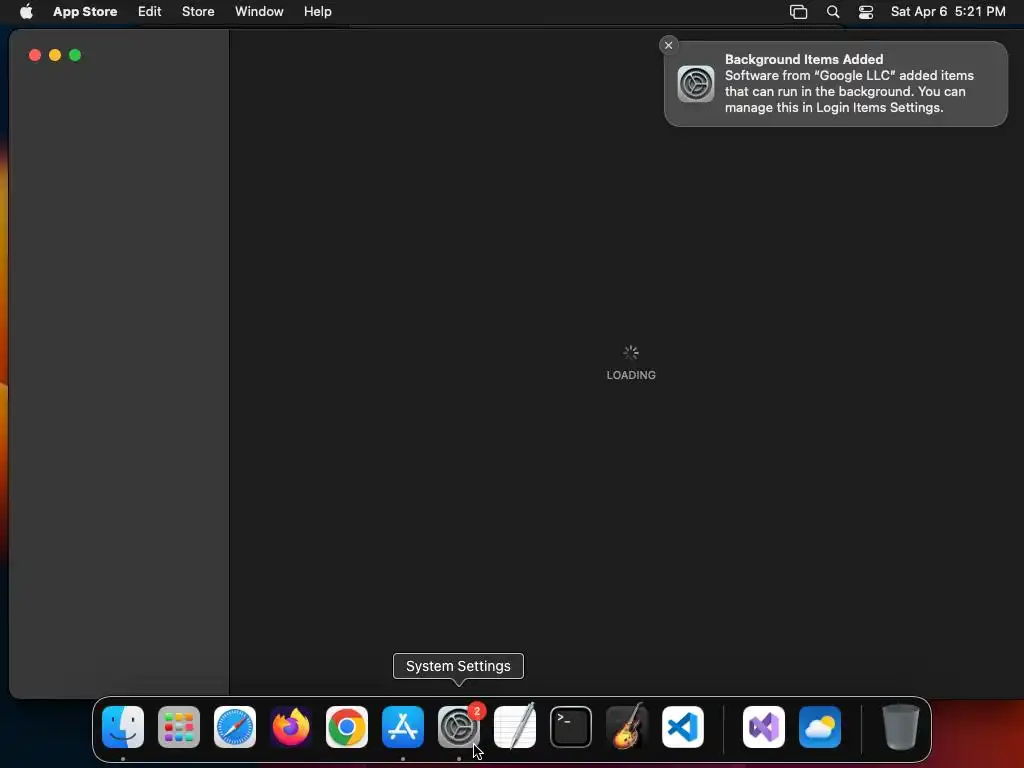Launch Safari from the Dock
The image size is (1024, 768).
tap(235, 727)
